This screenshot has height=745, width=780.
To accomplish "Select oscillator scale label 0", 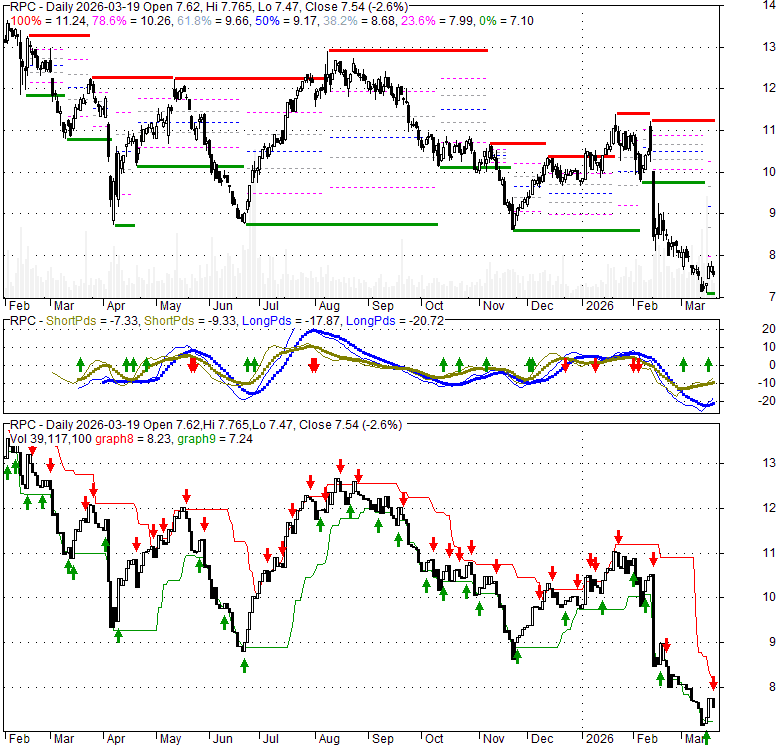I will [x=772, y=365].
